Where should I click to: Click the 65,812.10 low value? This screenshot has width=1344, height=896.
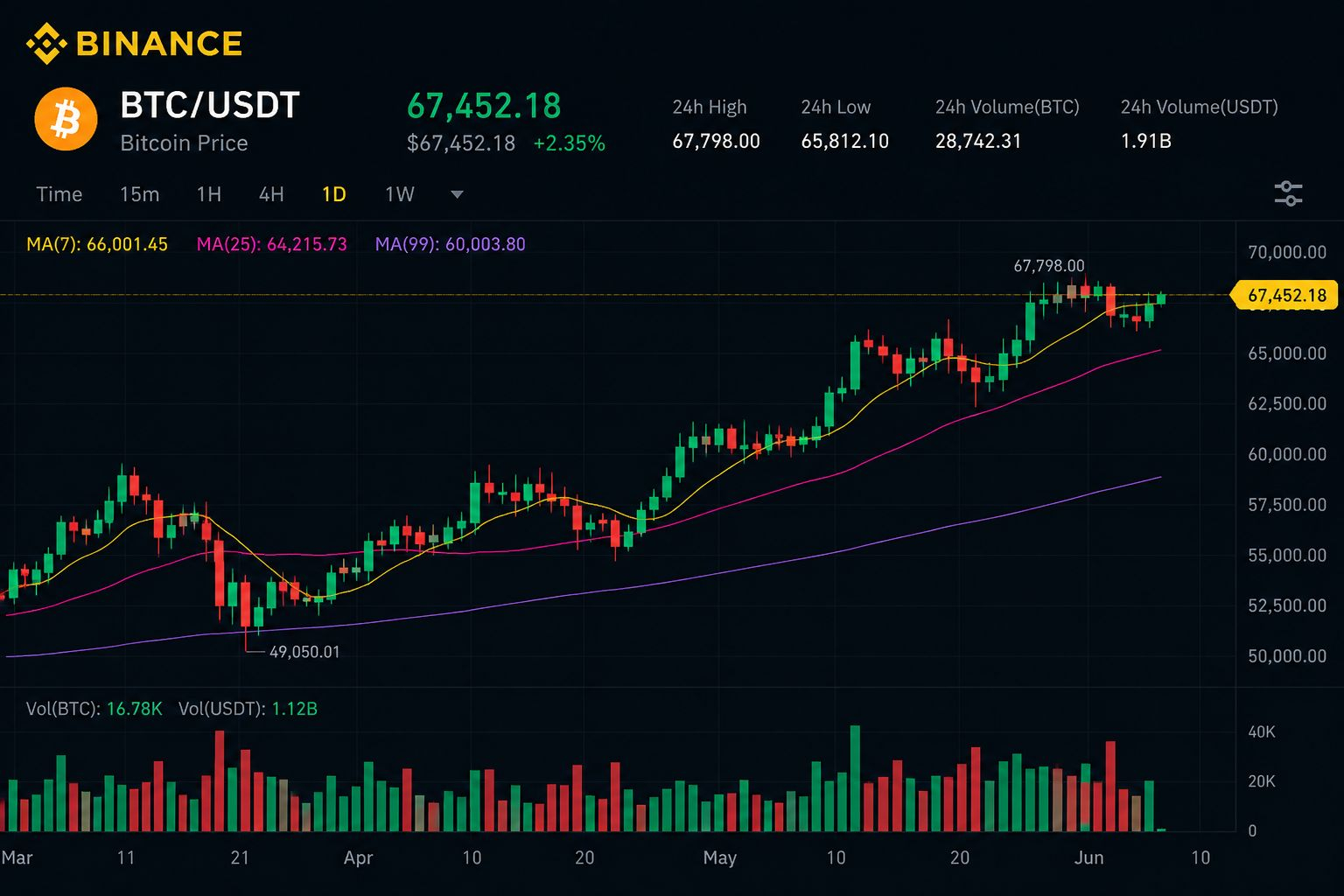pos(844,141)
